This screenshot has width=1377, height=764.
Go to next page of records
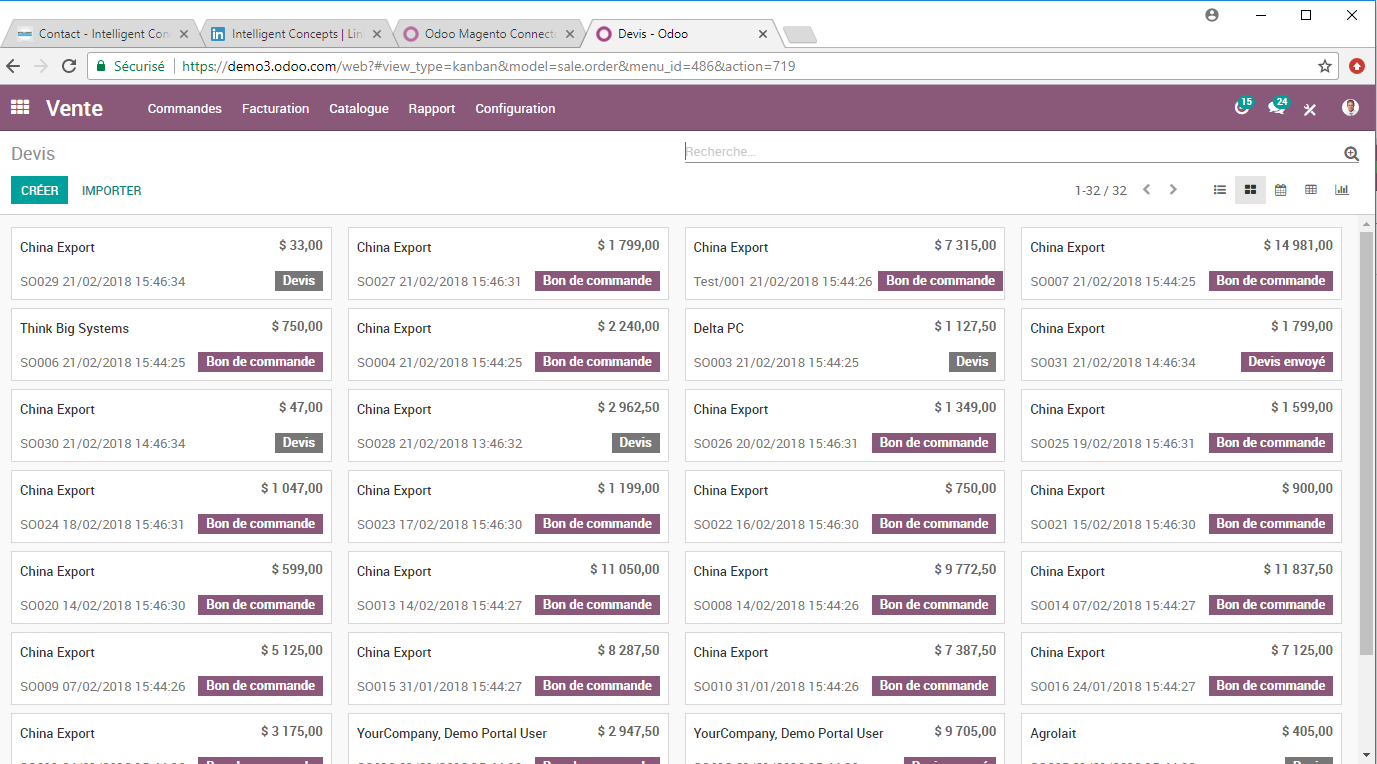click(x=1173, y=190)
